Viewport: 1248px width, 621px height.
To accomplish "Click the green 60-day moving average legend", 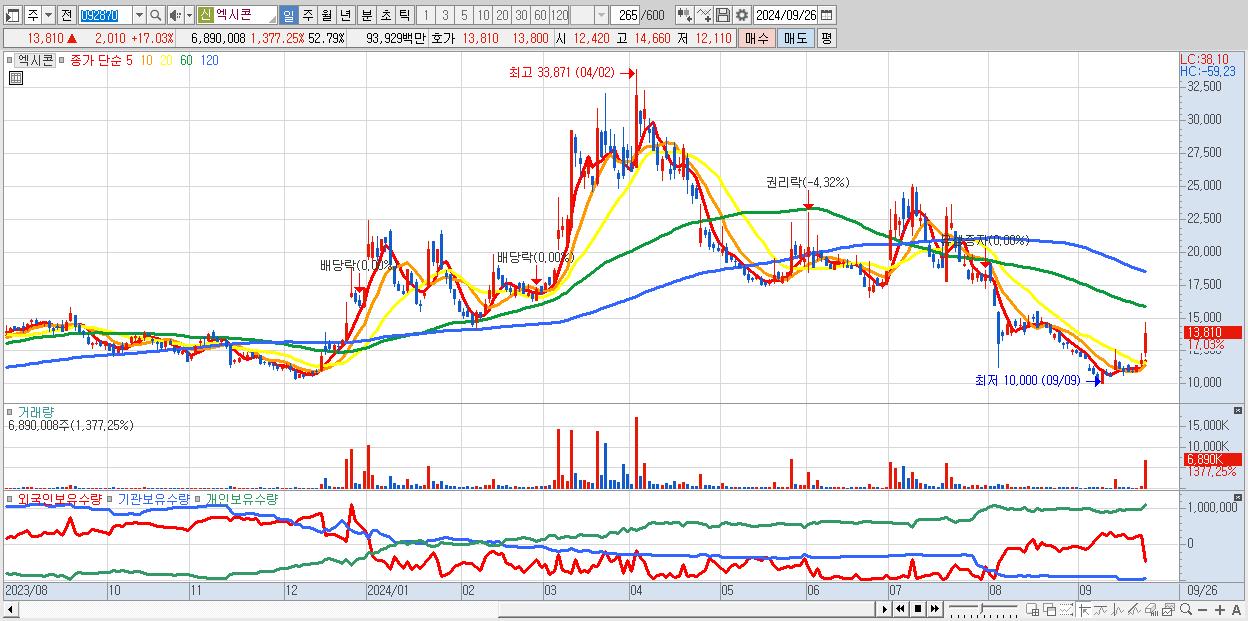I will (188, 60).
